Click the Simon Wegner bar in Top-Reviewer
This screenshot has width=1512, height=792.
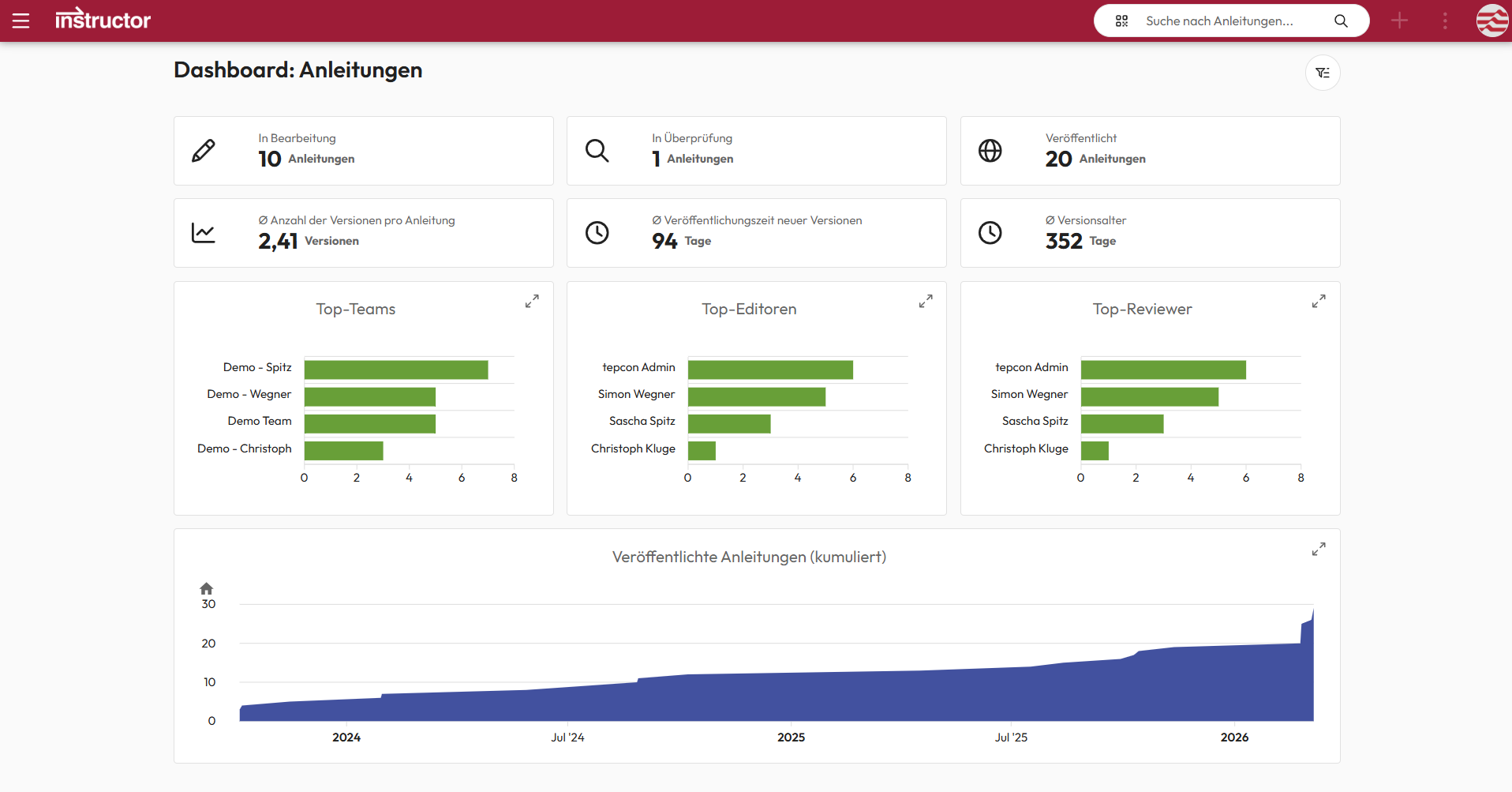tap(1149, 396)
